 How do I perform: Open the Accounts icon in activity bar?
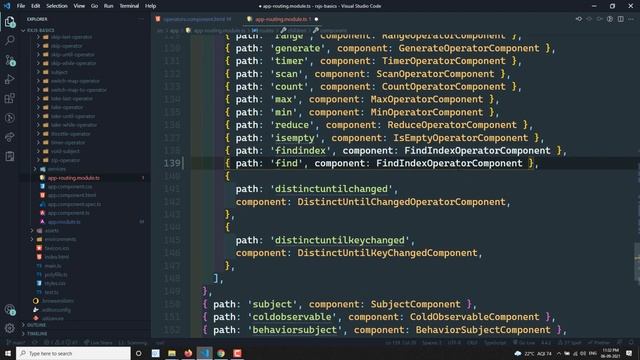coord(10,310)
